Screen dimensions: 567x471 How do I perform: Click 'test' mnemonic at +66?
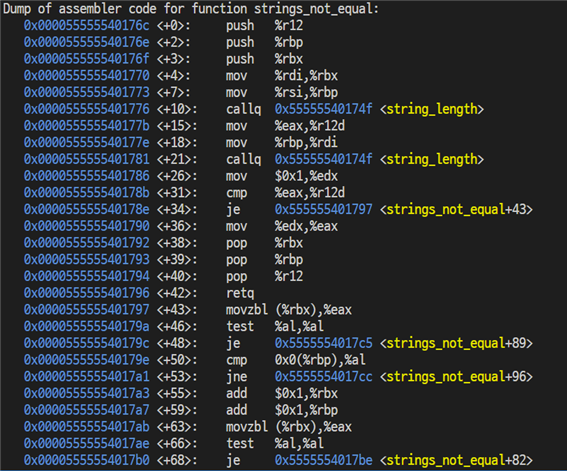coord(240,443)
